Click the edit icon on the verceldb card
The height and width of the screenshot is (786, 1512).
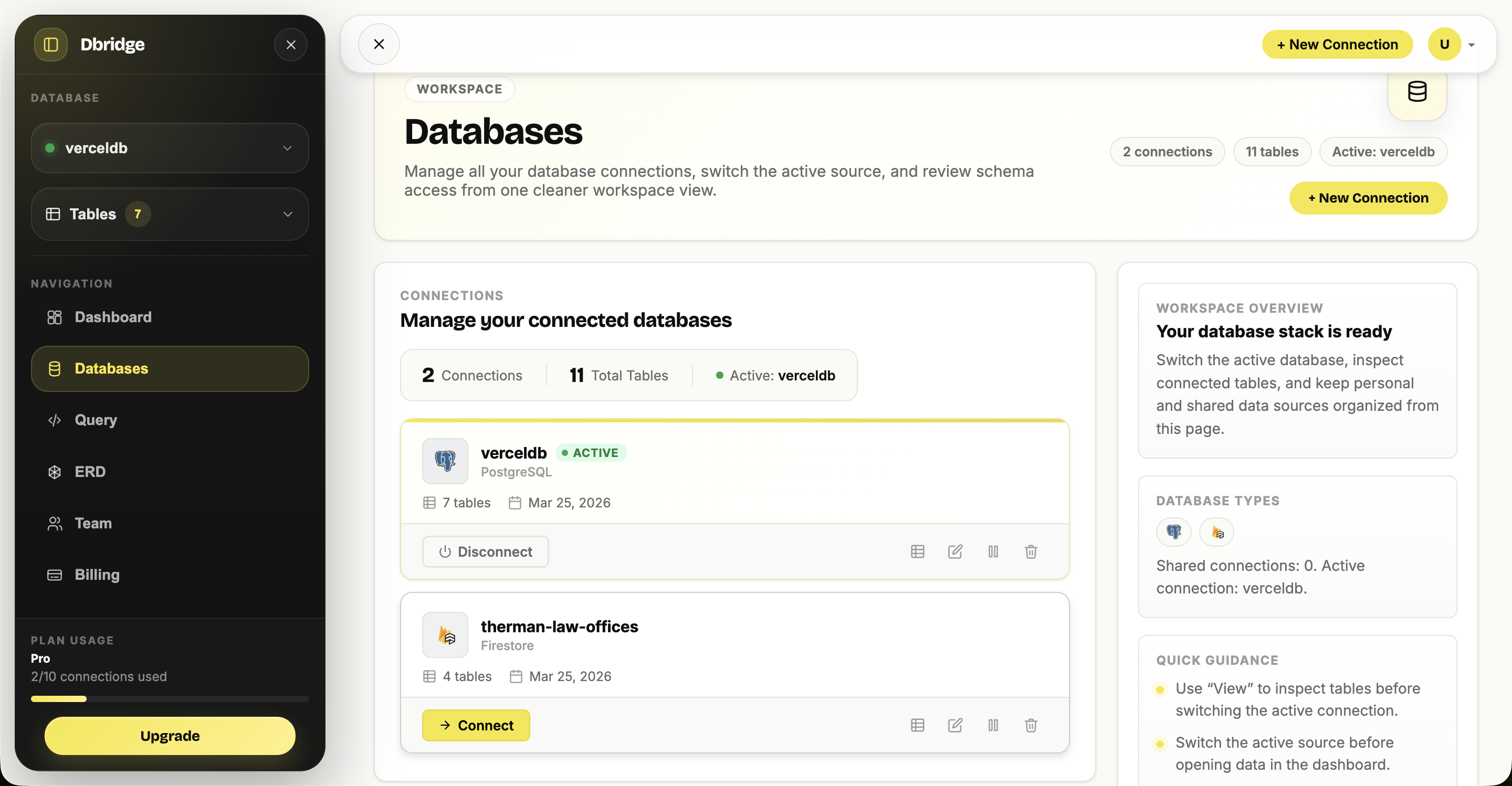coord(955,551)
